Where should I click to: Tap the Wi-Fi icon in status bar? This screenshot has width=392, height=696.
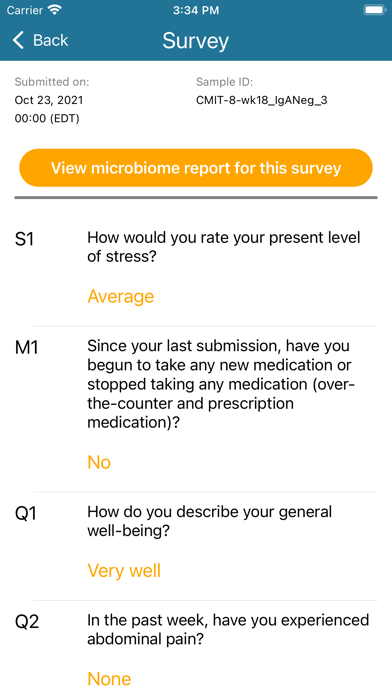pyautogui.click(x=55, y=10)
